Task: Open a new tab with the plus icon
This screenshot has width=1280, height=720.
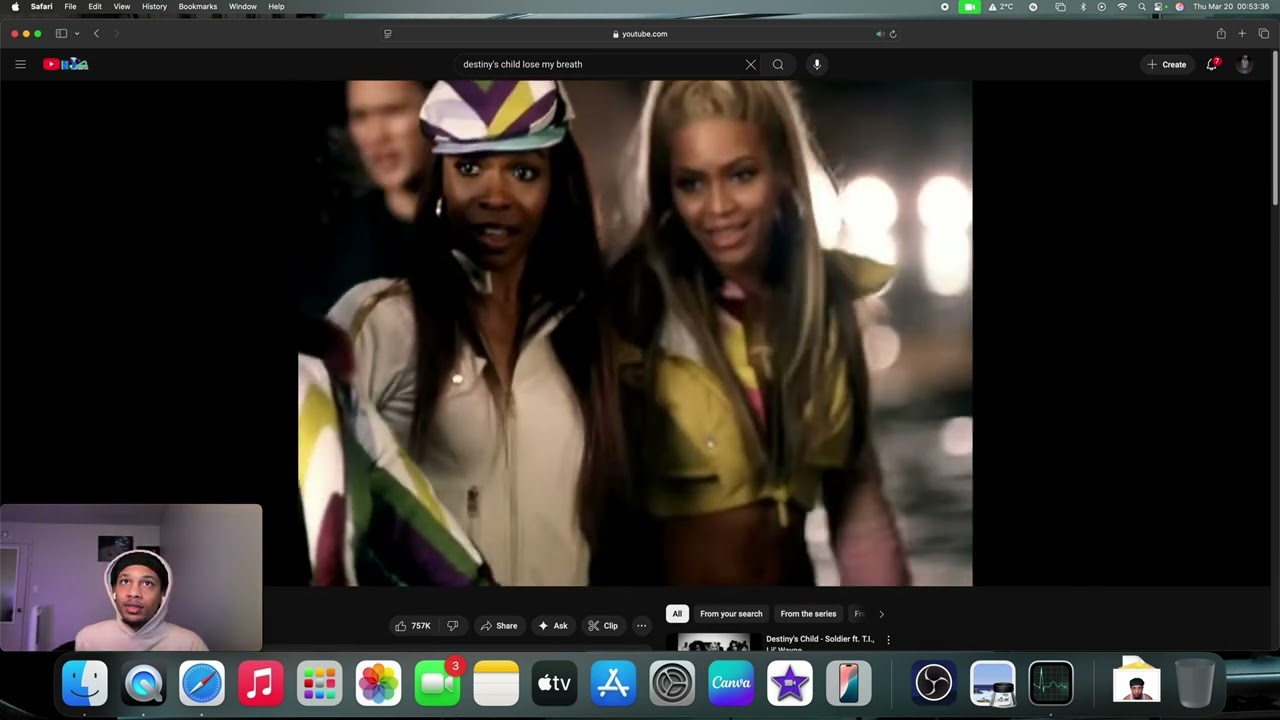Action: tap(1242, 34)
